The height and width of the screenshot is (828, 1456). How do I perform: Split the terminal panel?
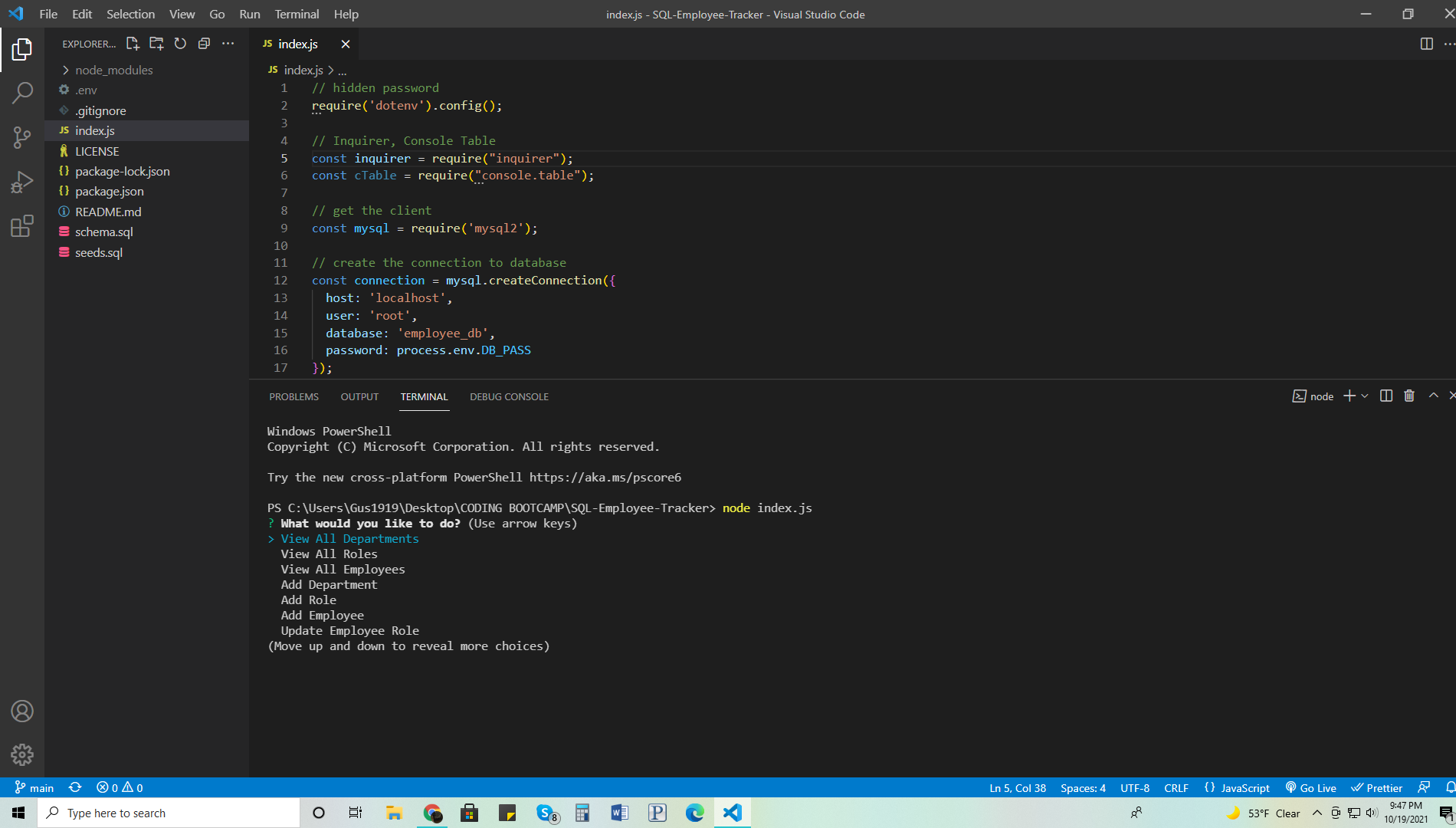click(1385, 396)
